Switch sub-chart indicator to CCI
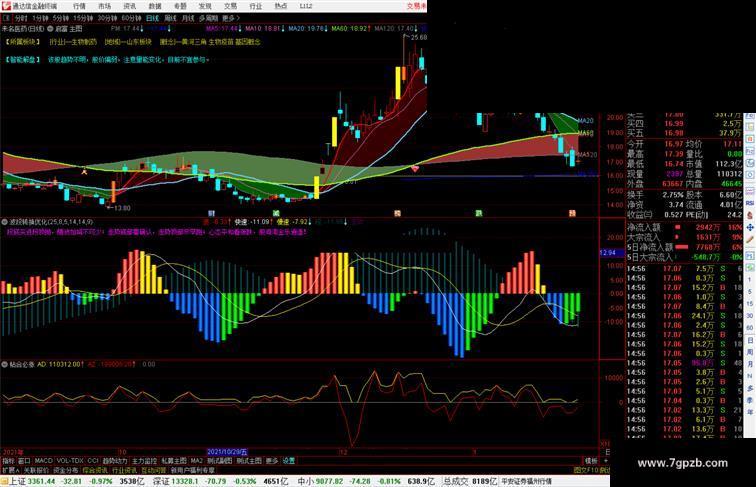 (93, 461)
